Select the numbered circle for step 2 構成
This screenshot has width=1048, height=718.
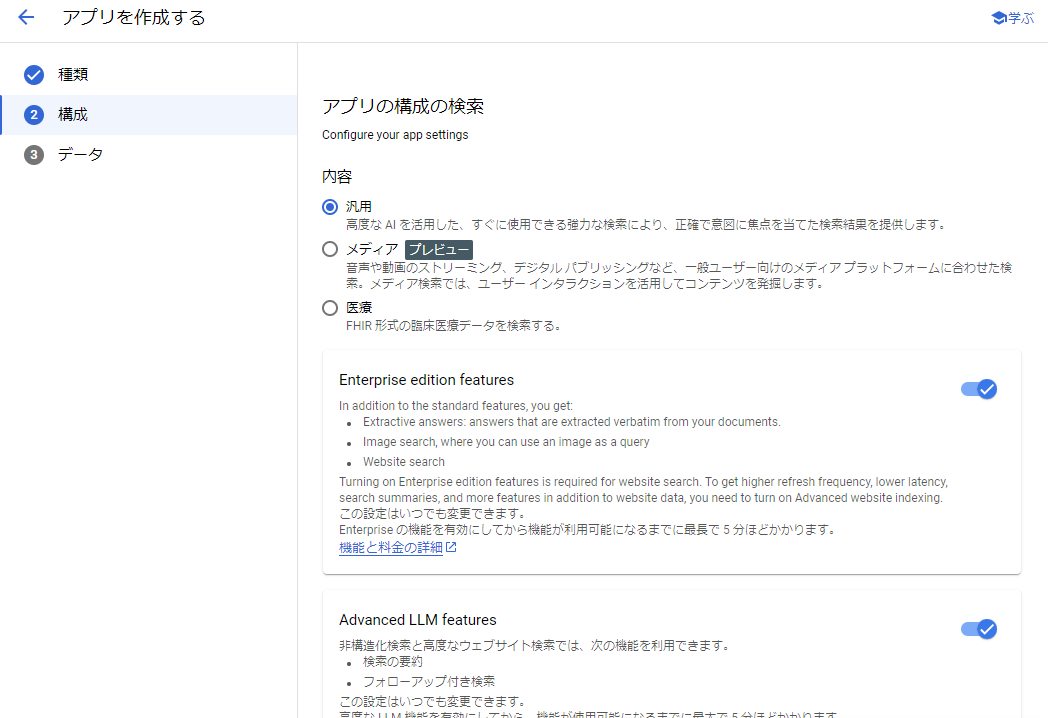click(x=33, y=114)
